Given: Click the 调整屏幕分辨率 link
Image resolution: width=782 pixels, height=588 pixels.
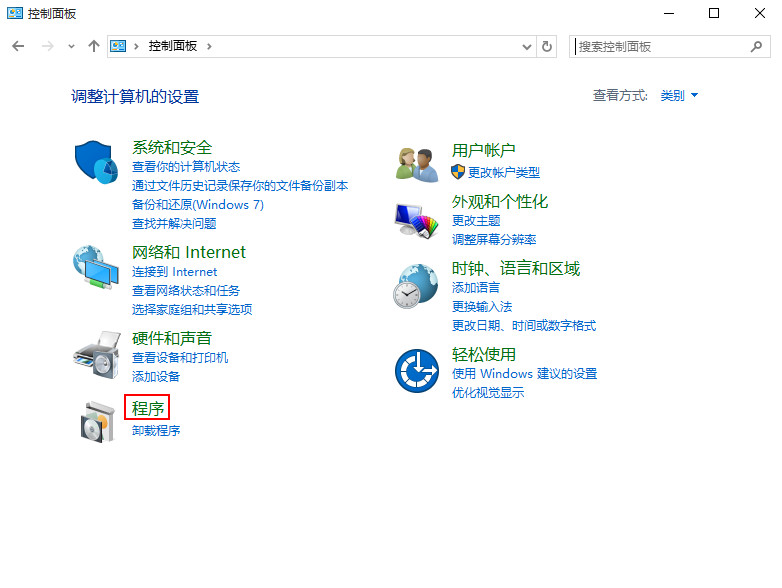Looking at the screenshot, I should coord(494,239).
